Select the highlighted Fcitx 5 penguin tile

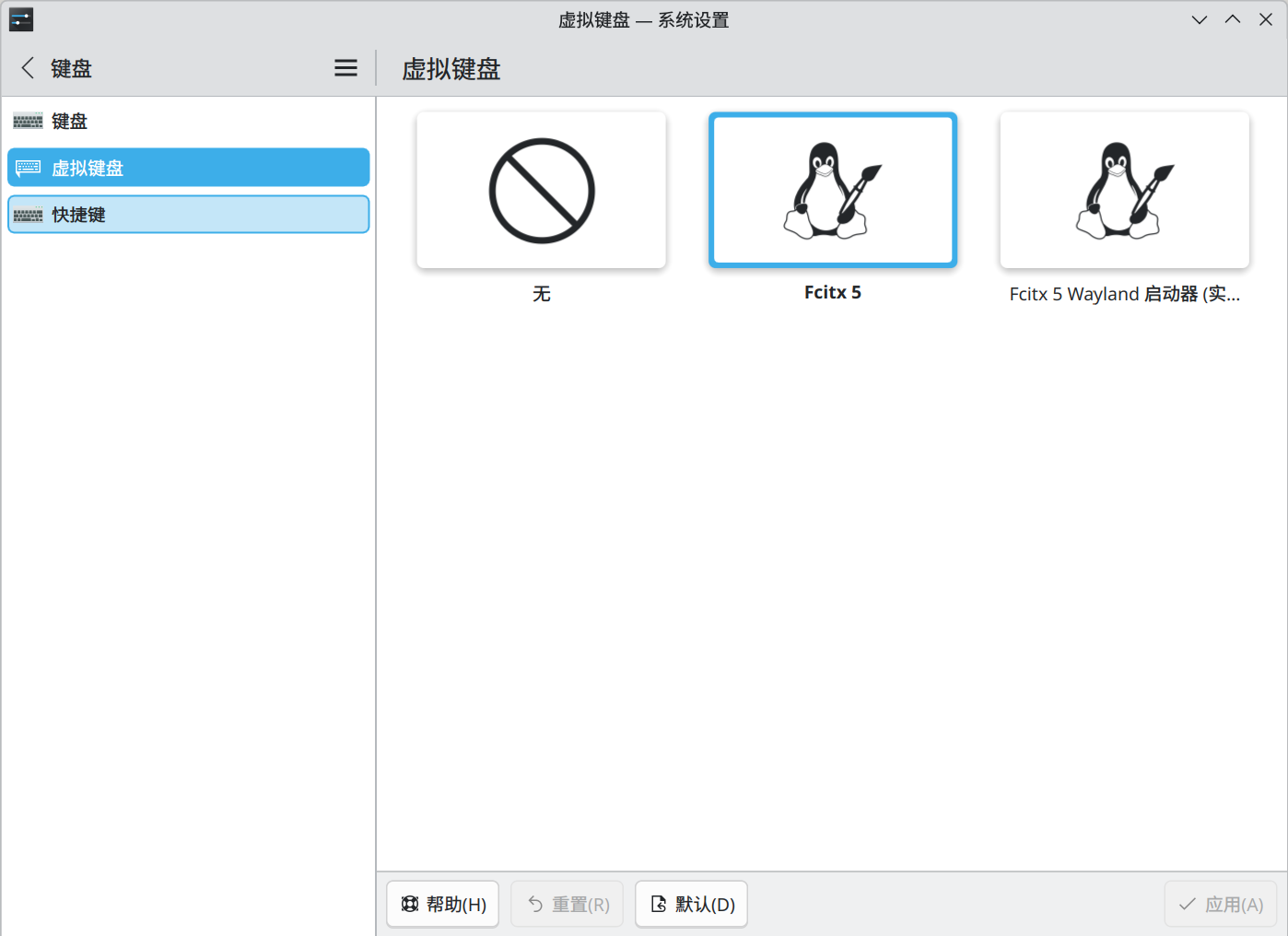click(832, 191)
